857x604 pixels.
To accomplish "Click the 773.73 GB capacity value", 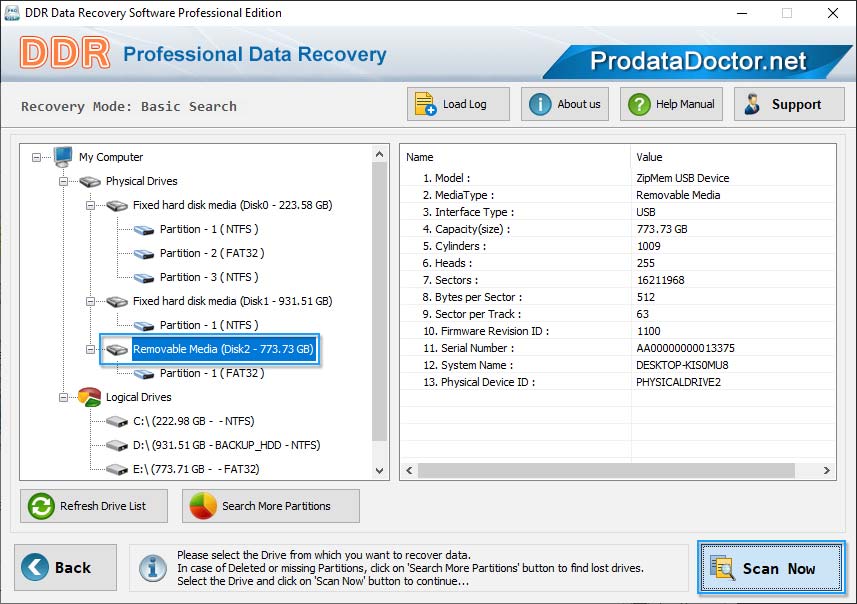I will 662,229.
